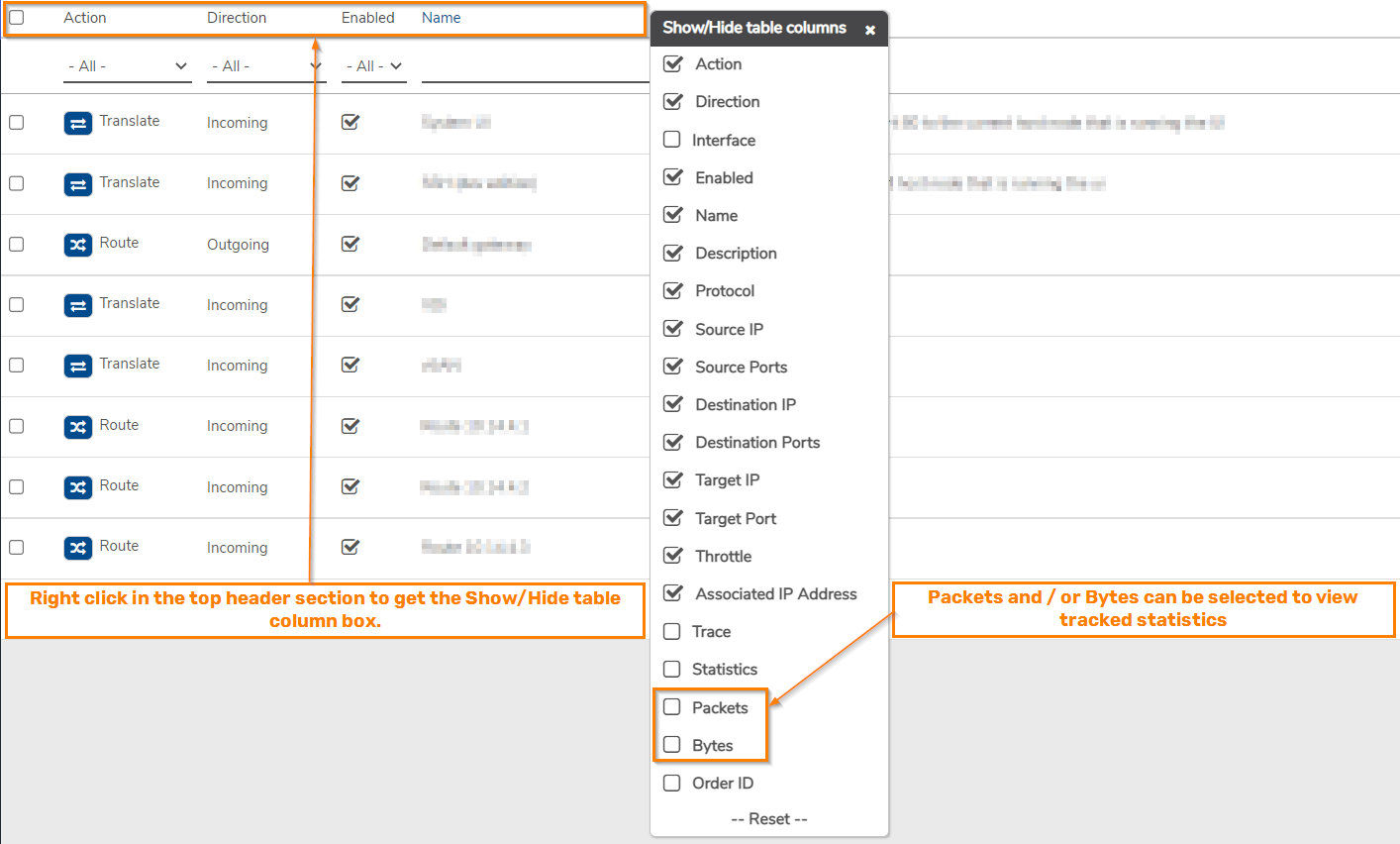
Task: Uncheck the Action column option
Action: 673,63
